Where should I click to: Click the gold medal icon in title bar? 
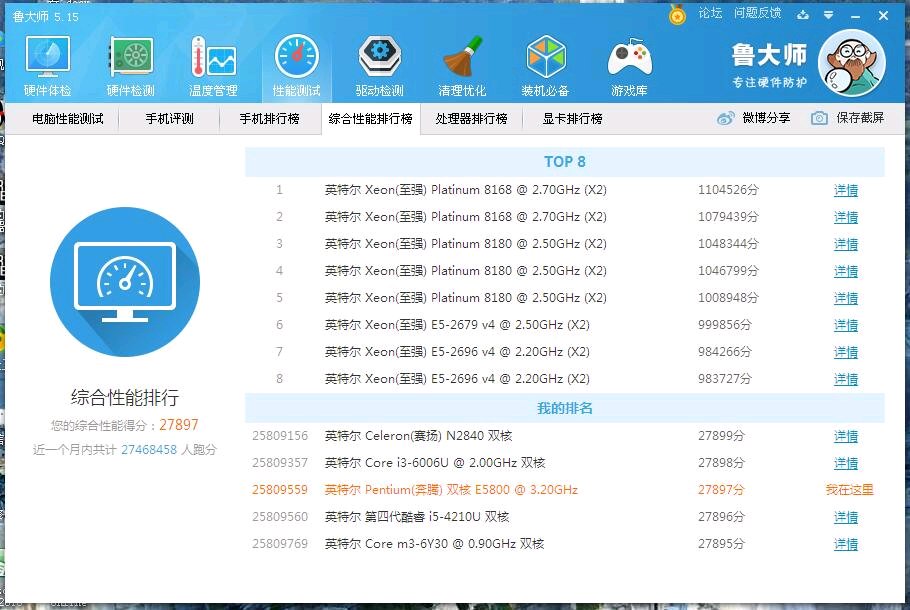(x=677, y=15)
